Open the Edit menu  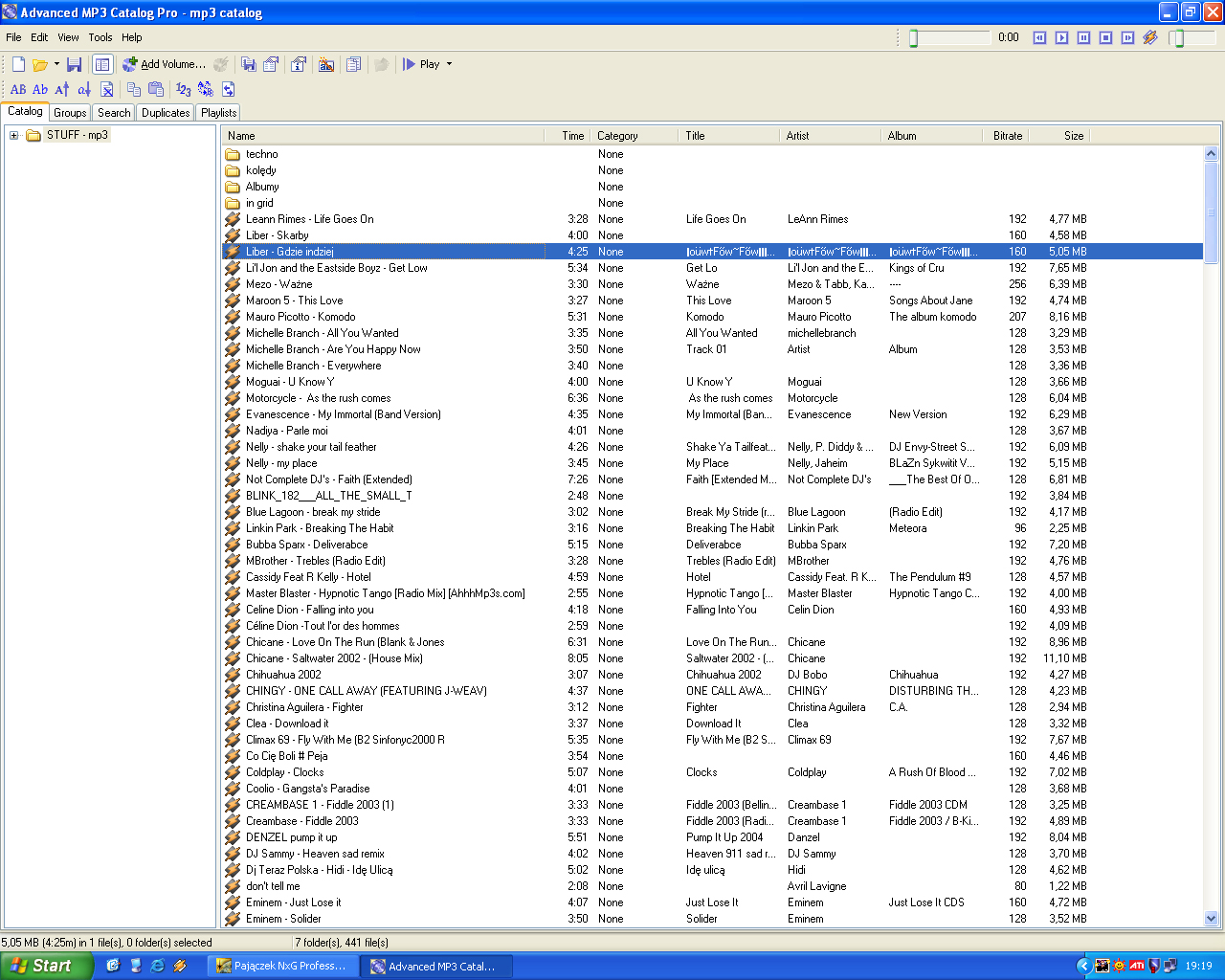coord(39,37)
